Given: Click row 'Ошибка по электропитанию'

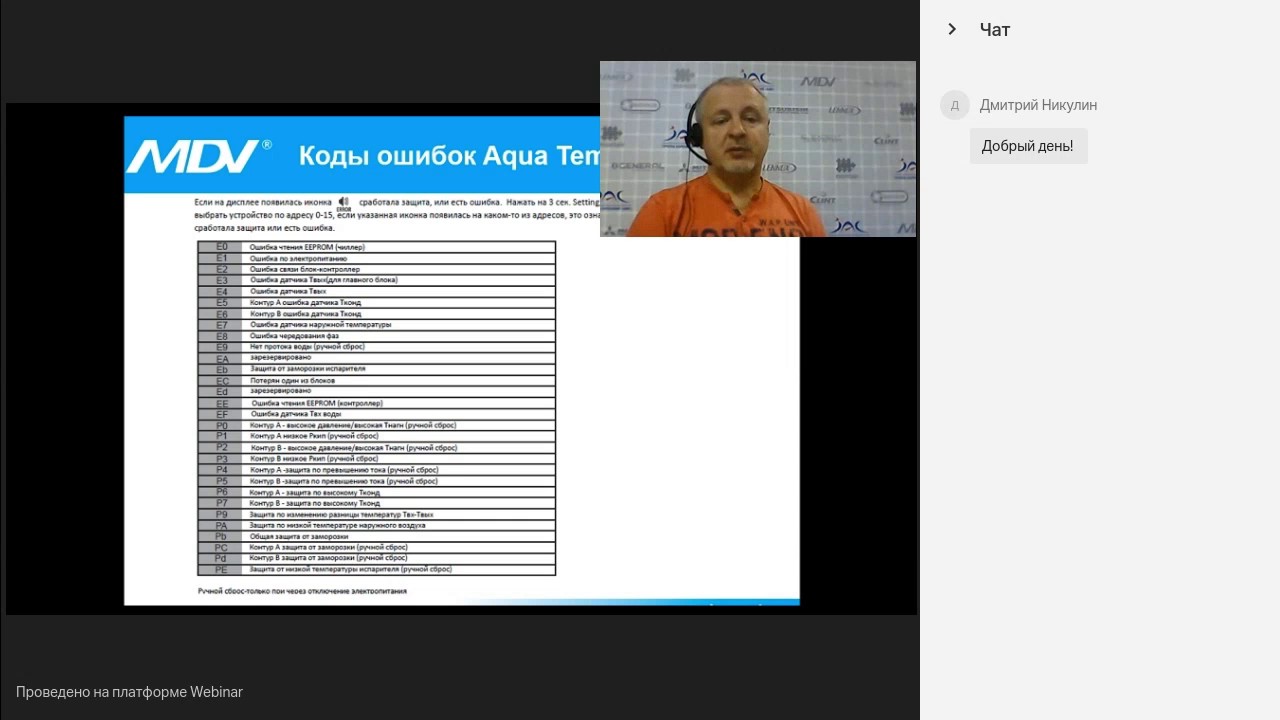Looking at the screenshot, I should tap(376, 258).
